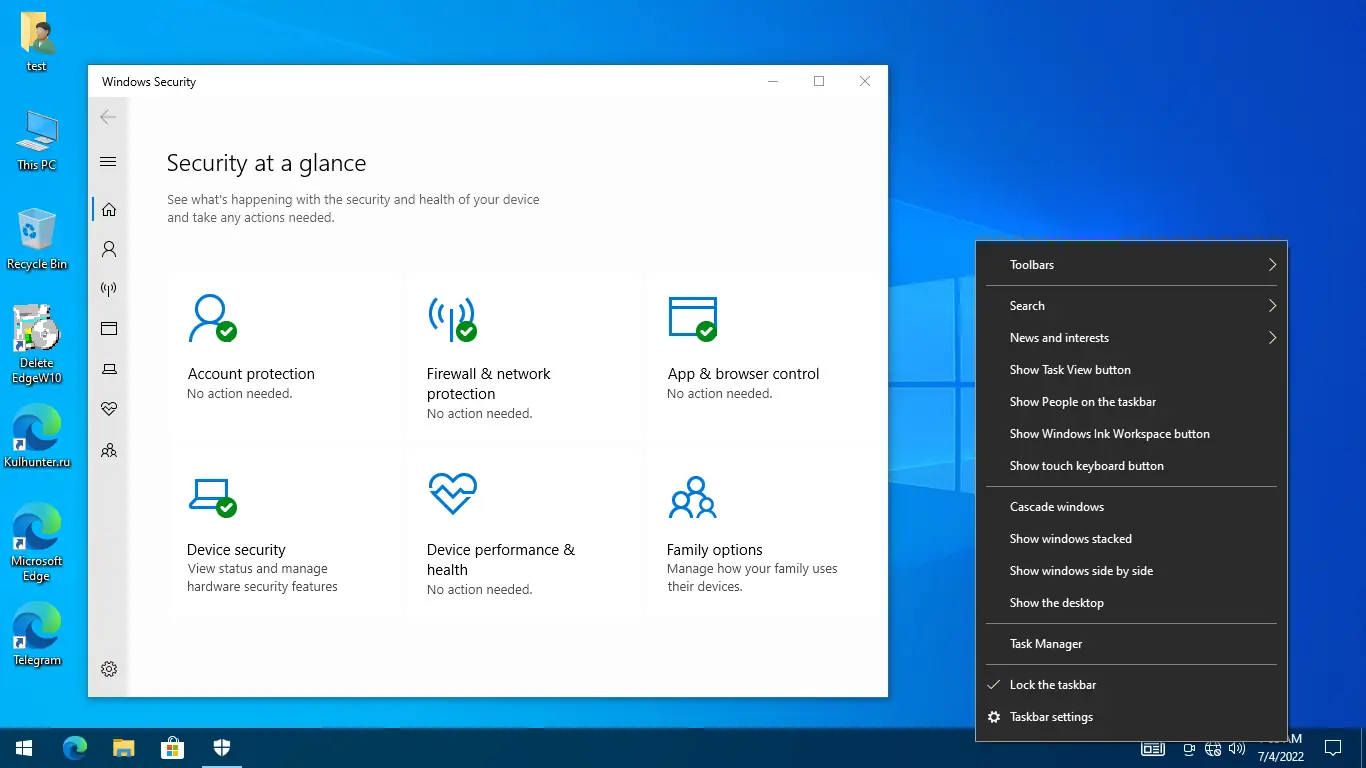Select the Microsoft Edge desktop shortcut
Image resolution: width=1366 pixels, height=768 pixels.
tap(37, 542)
